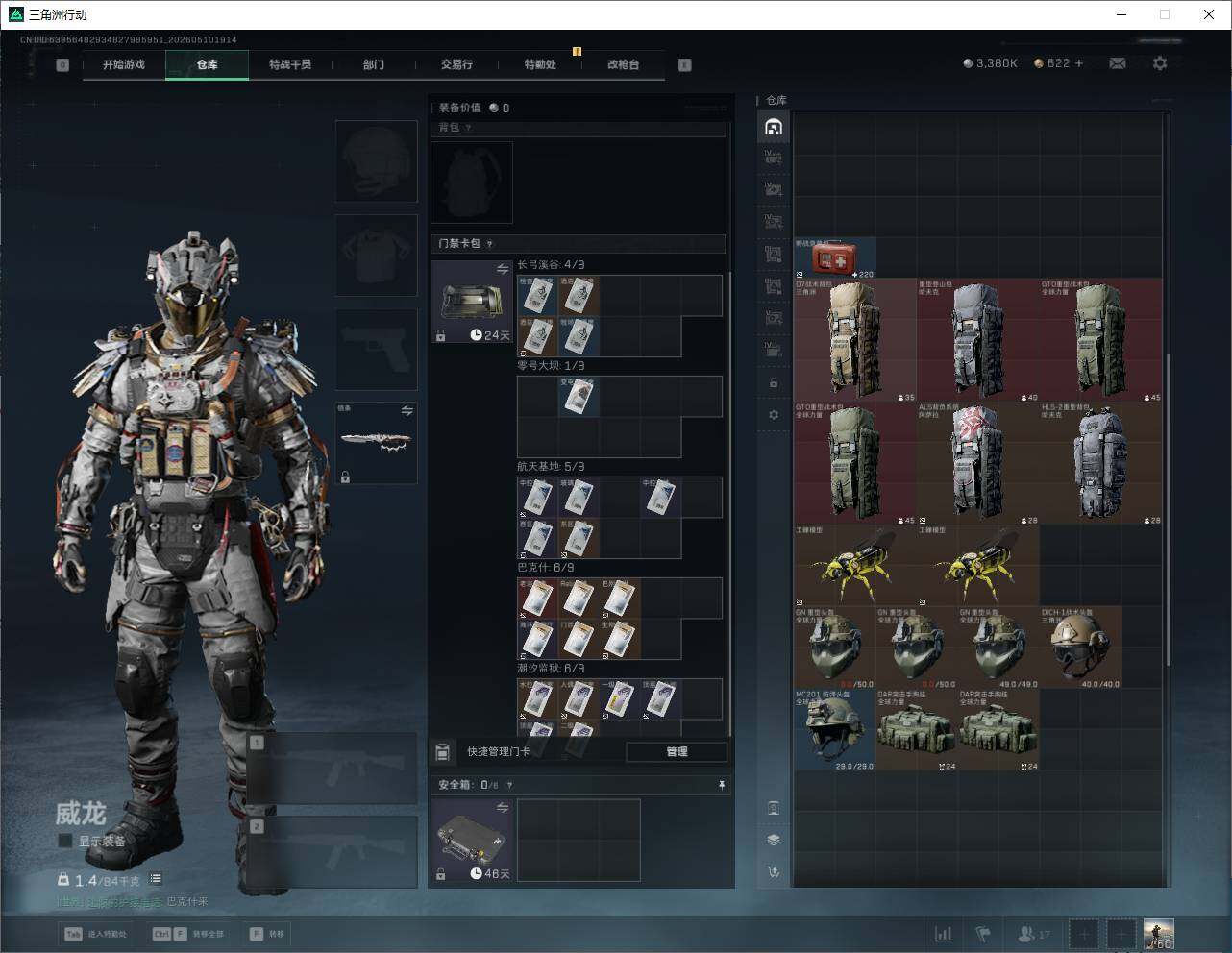Image resolution: width=1232 pixels, height=953 pixels.
Task: Open the friends list icon
Action: (1032, 933)
